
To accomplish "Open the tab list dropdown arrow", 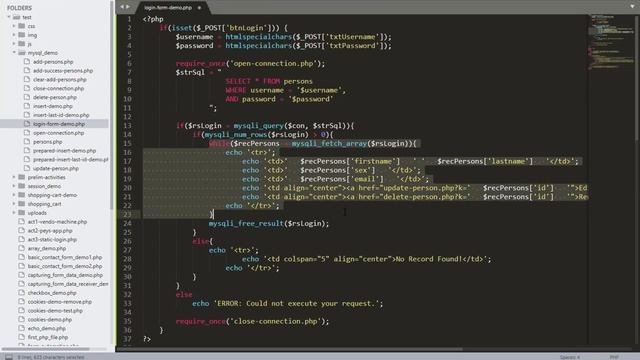I will point(632,7).
